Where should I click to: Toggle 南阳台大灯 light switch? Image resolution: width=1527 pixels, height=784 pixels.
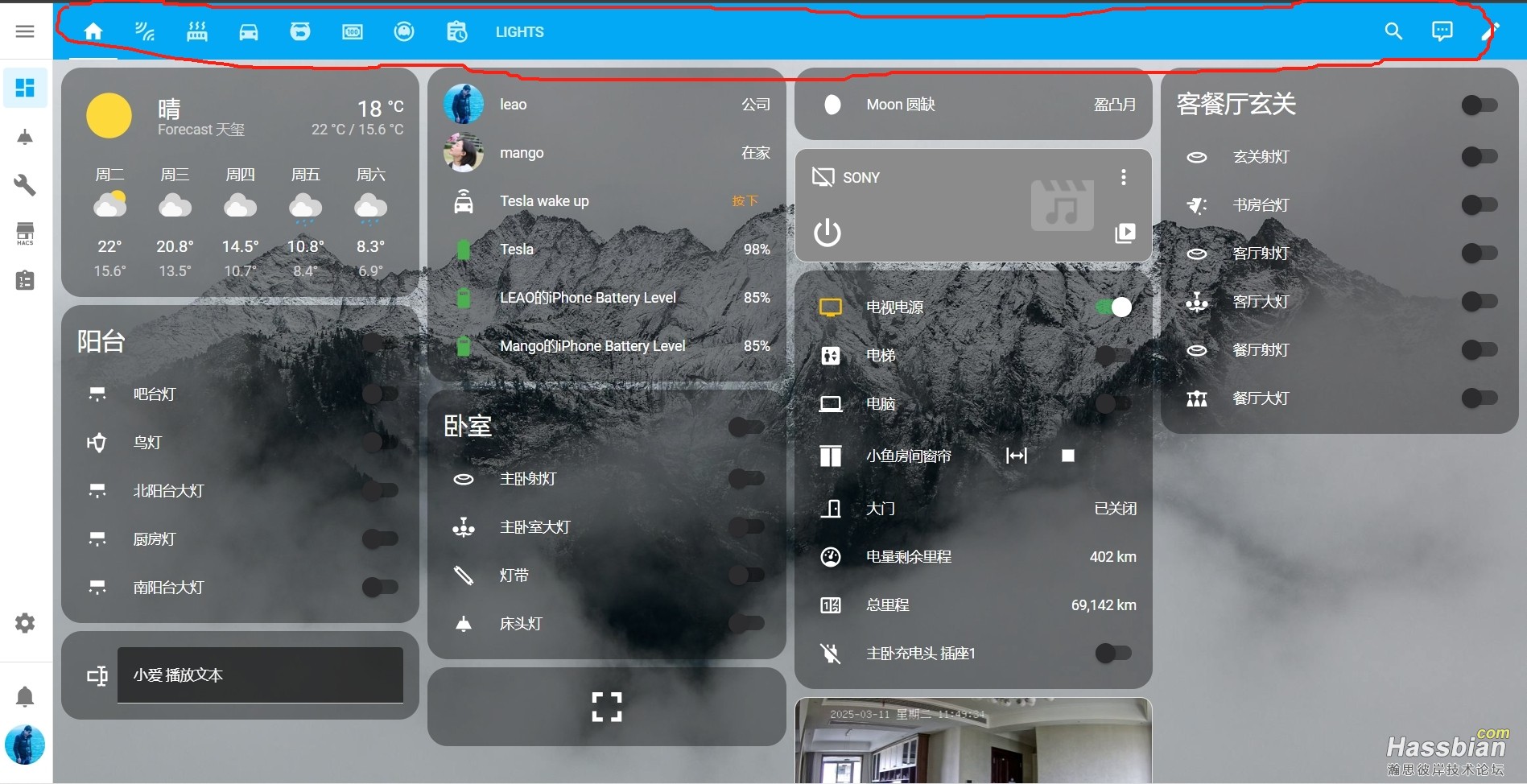[380, 587]
